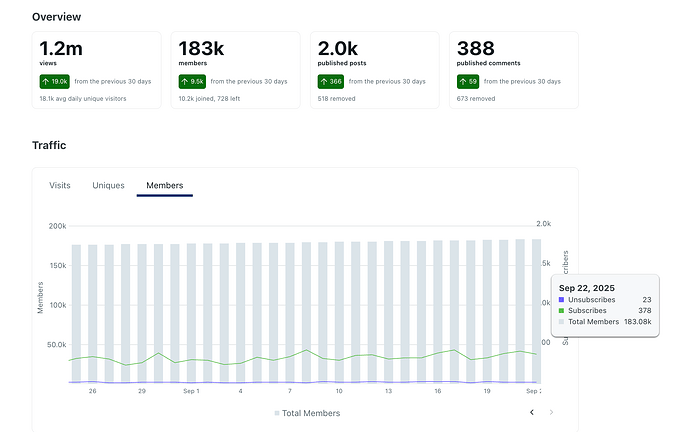Toggle the Total Members legend item
Screen dimensions: 690x432
(307, 413)
